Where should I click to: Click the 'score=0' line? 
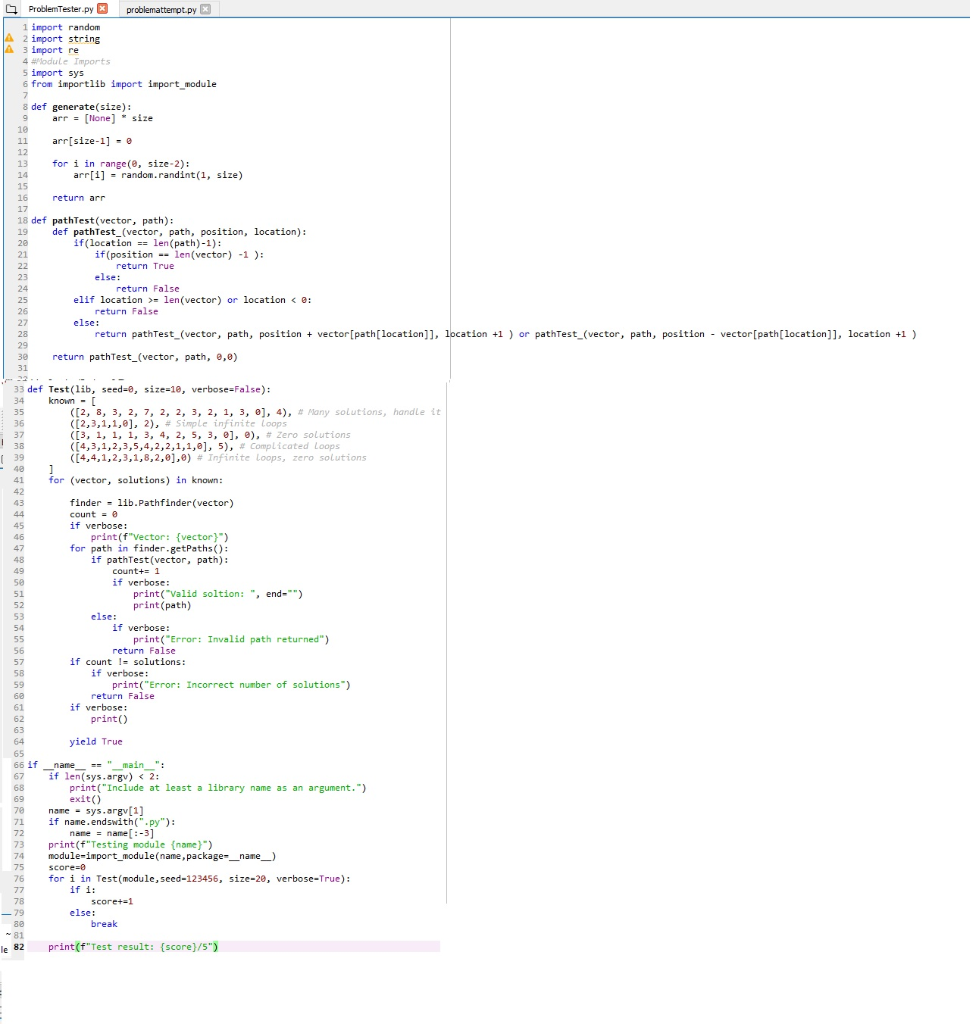tap(67, 868)
